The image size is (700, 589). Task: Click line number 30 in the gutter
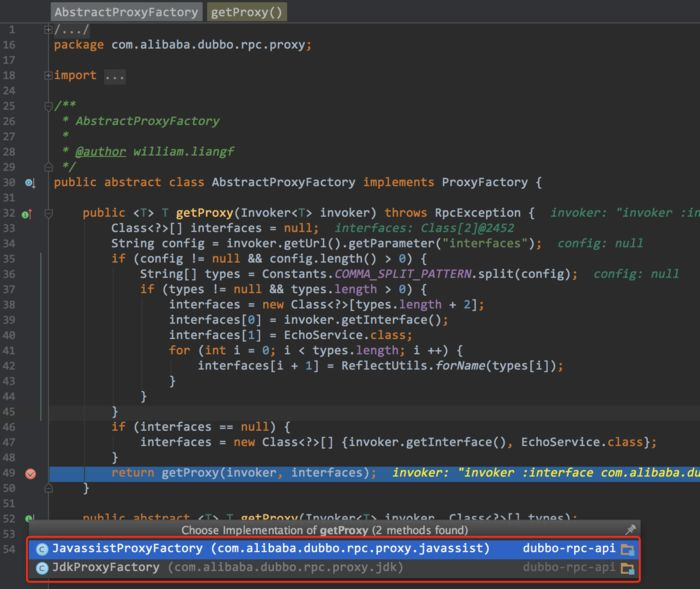tap(9, 183)
